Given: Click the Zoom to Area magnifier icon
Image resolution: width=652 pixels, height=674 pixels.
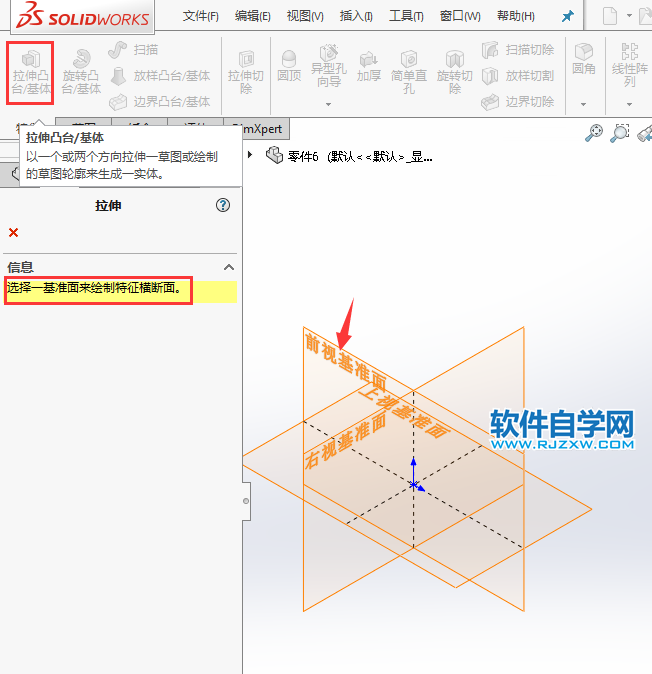Looking at the screenshot, I should coord(620,133).
